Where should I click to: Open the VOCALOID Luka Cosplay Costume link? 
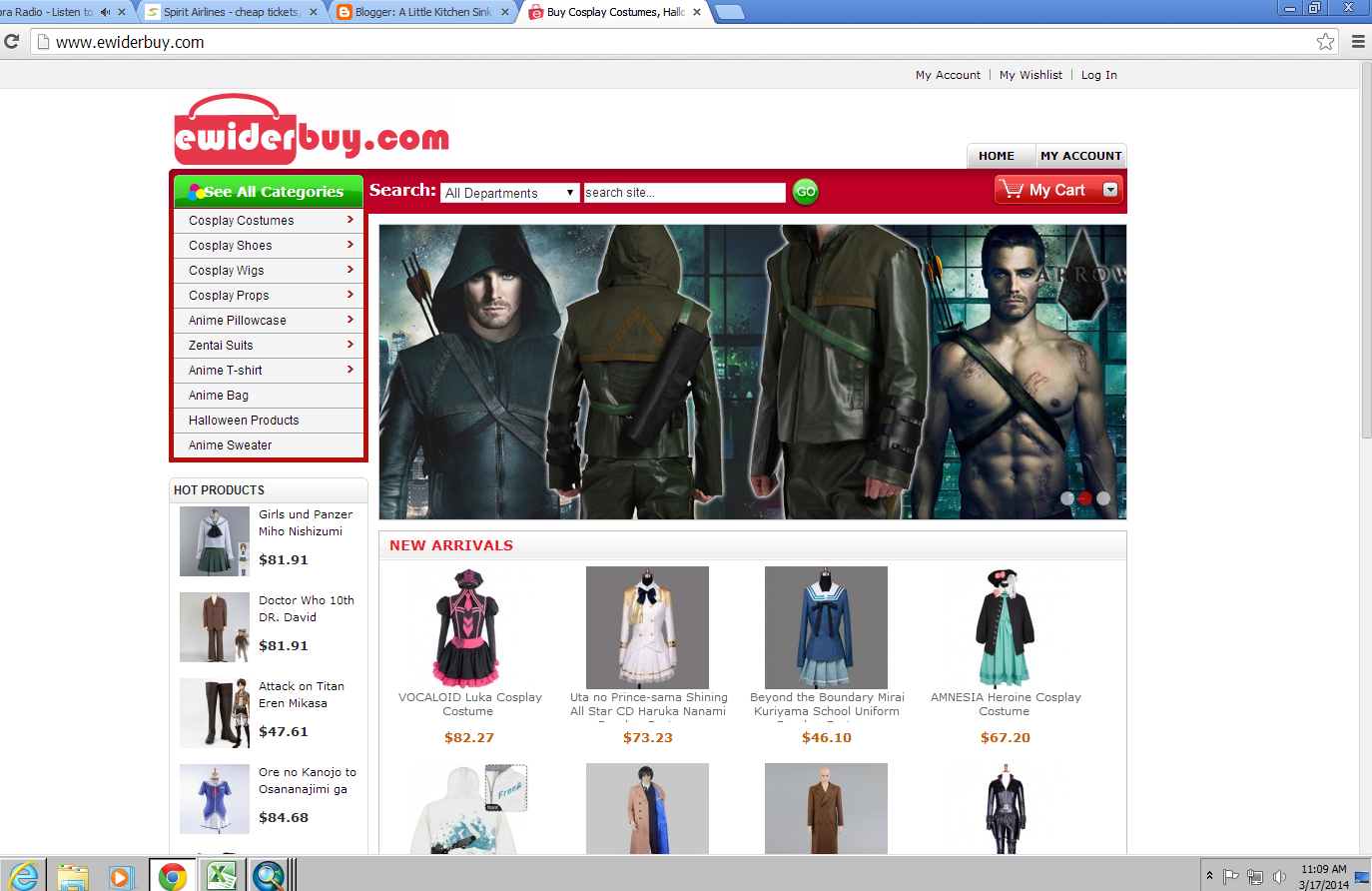tap(469, 704)
